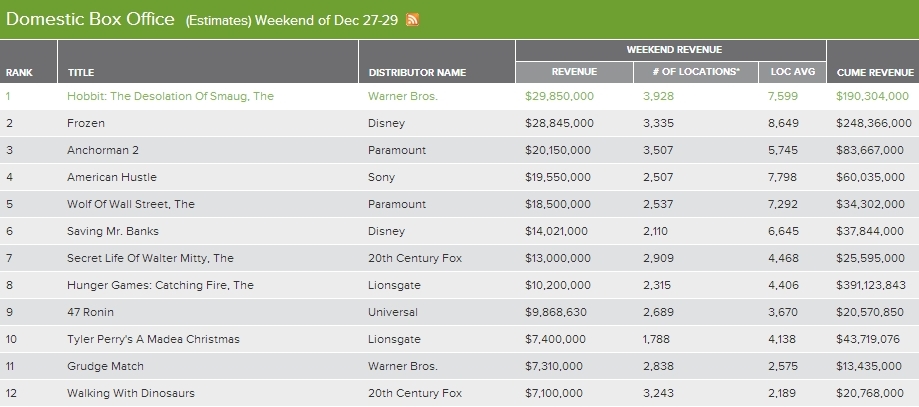919x407 pixels.
Task: Open the Walking With Dinosaurs title
Action: click(x=131, y=393)
